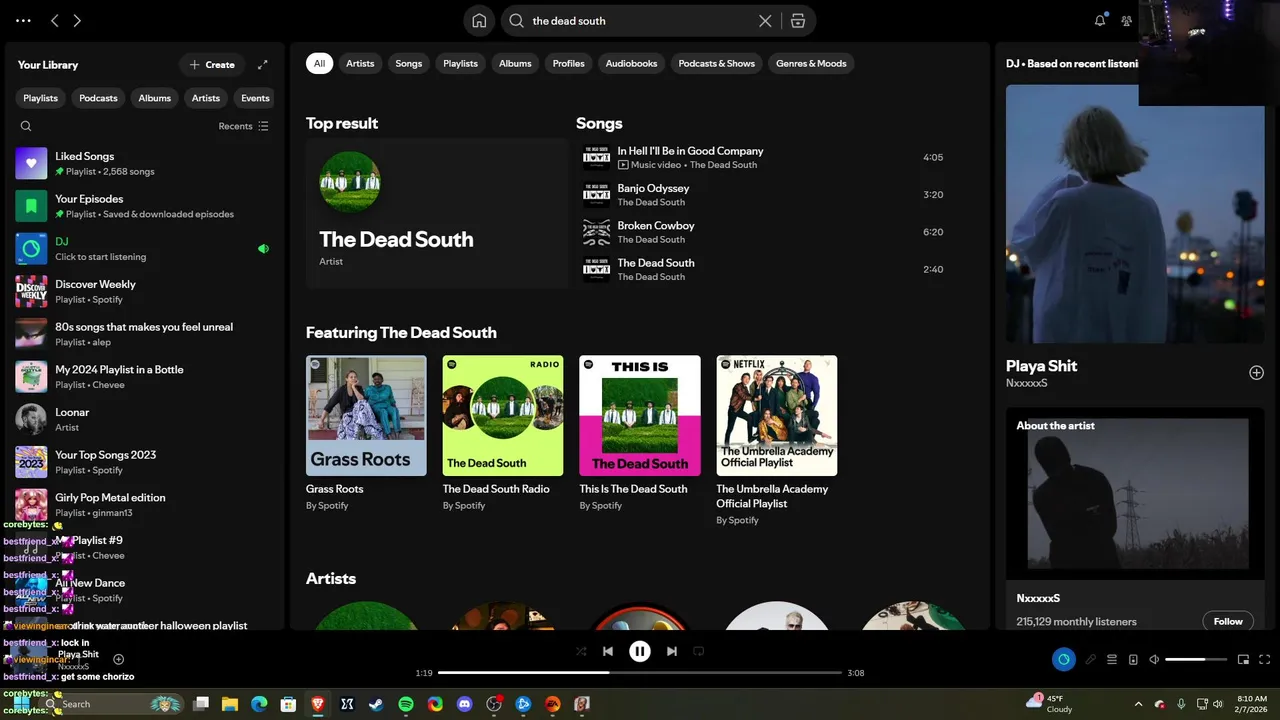
Task: Mute Spotify with the speaker icon
Action: [x=1154, y=660]
